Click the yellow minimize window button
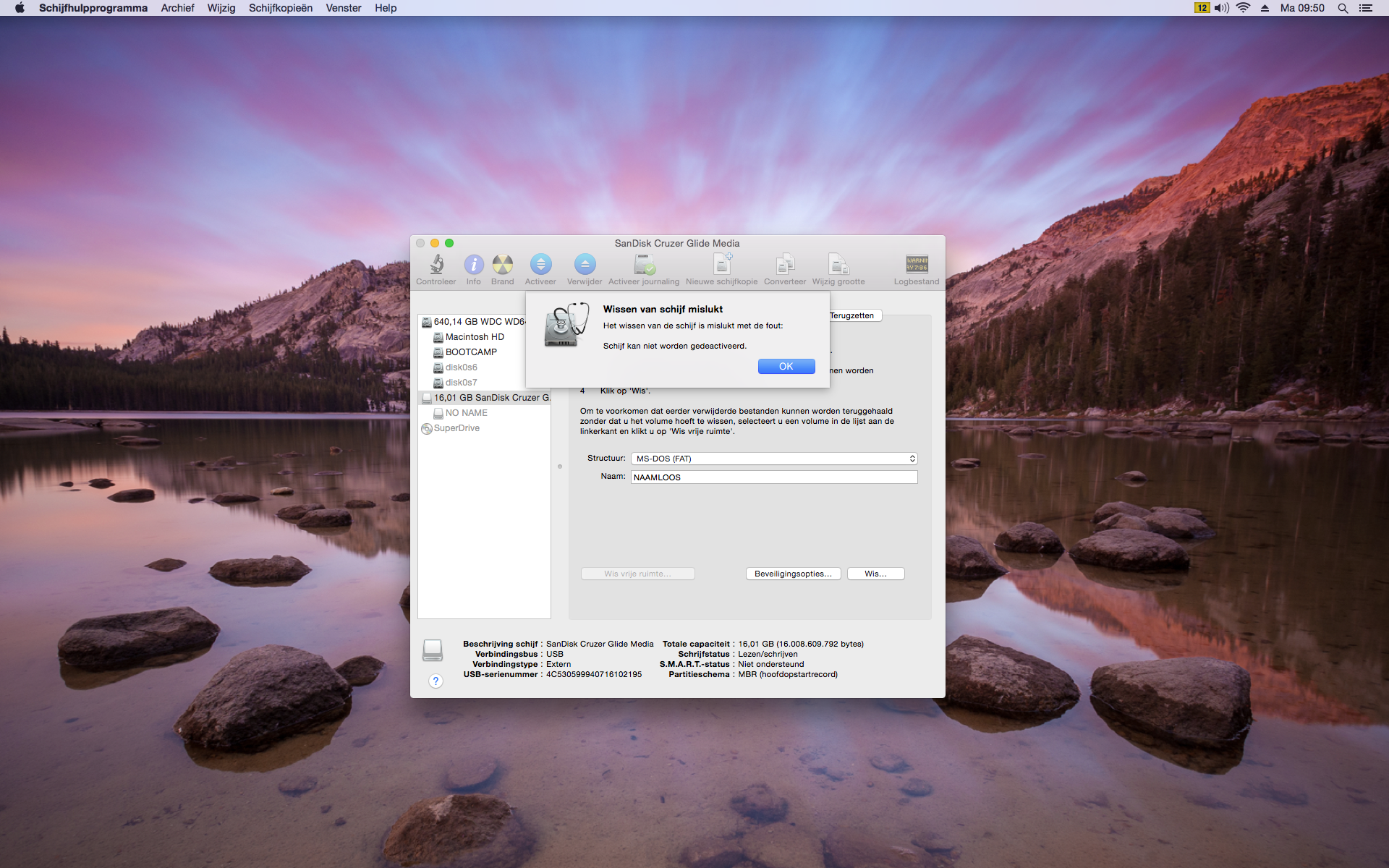The image size is (1389, 868). [x=435, y=243]
